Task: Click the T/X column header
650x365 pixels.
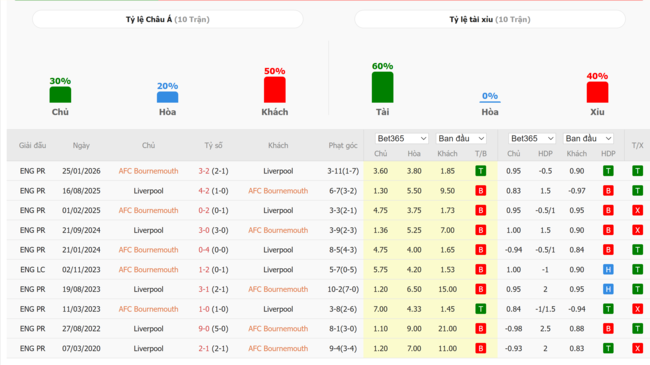Action: [x=637, y=145]
